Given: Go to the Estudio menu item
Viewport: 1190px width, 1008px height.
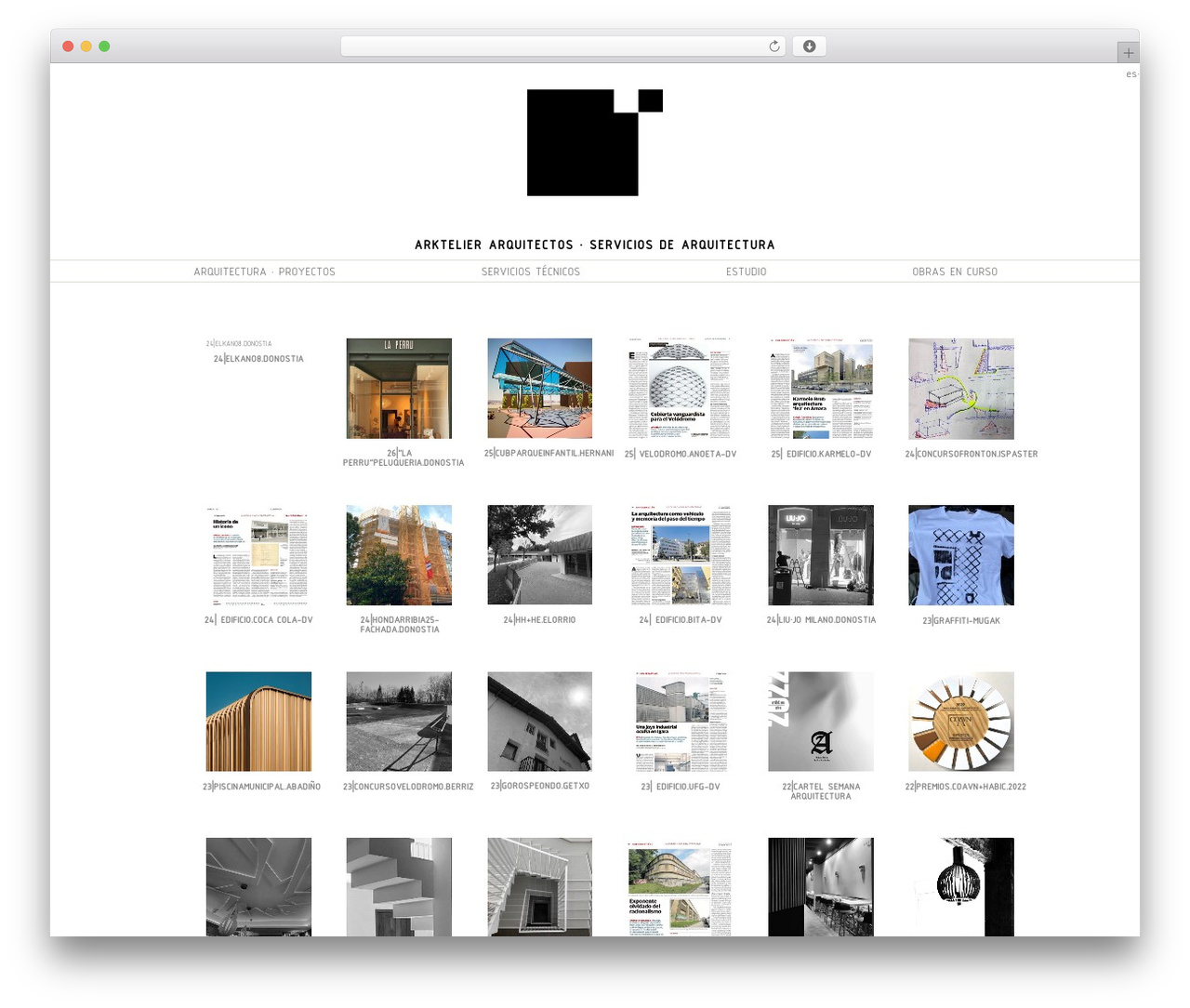Looking at the screenshot, I should pyautogui.click(x=747, y=272).
